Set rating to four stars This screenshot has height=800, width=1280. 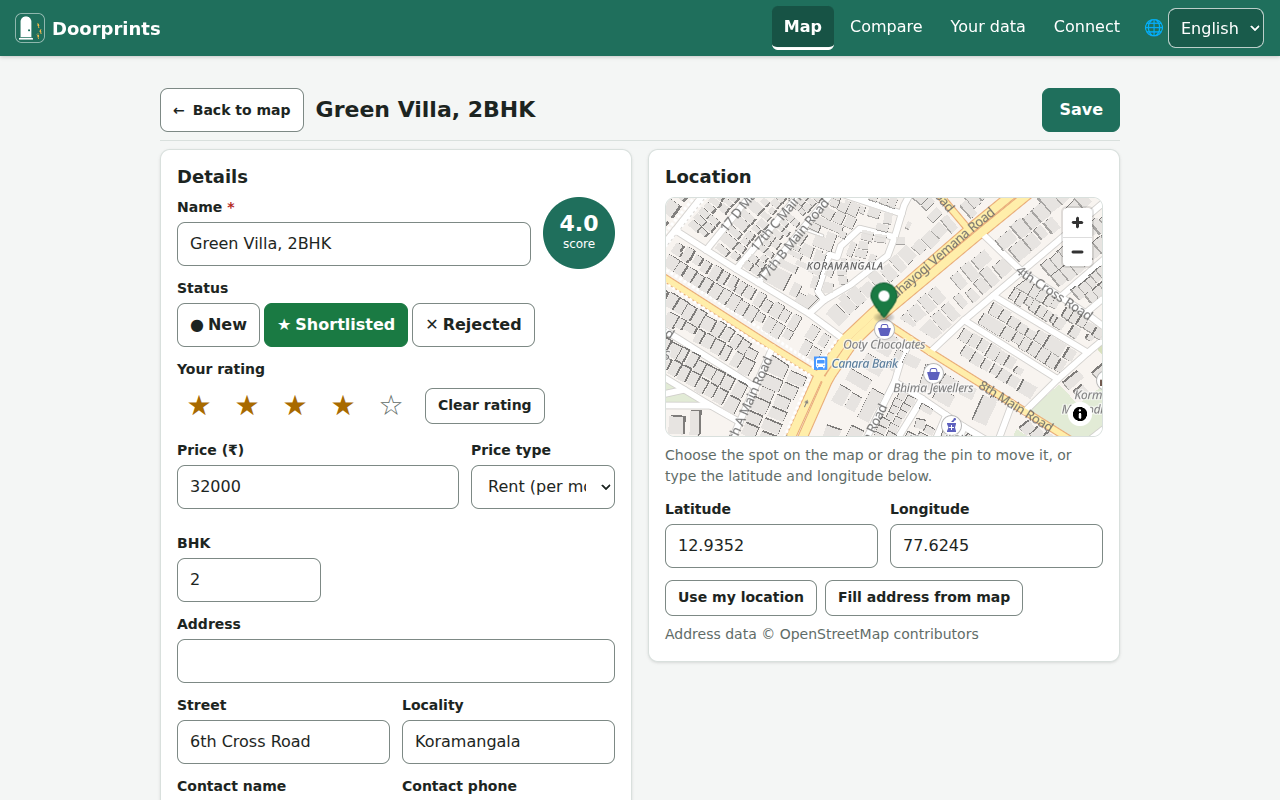(x=343, y=406)
